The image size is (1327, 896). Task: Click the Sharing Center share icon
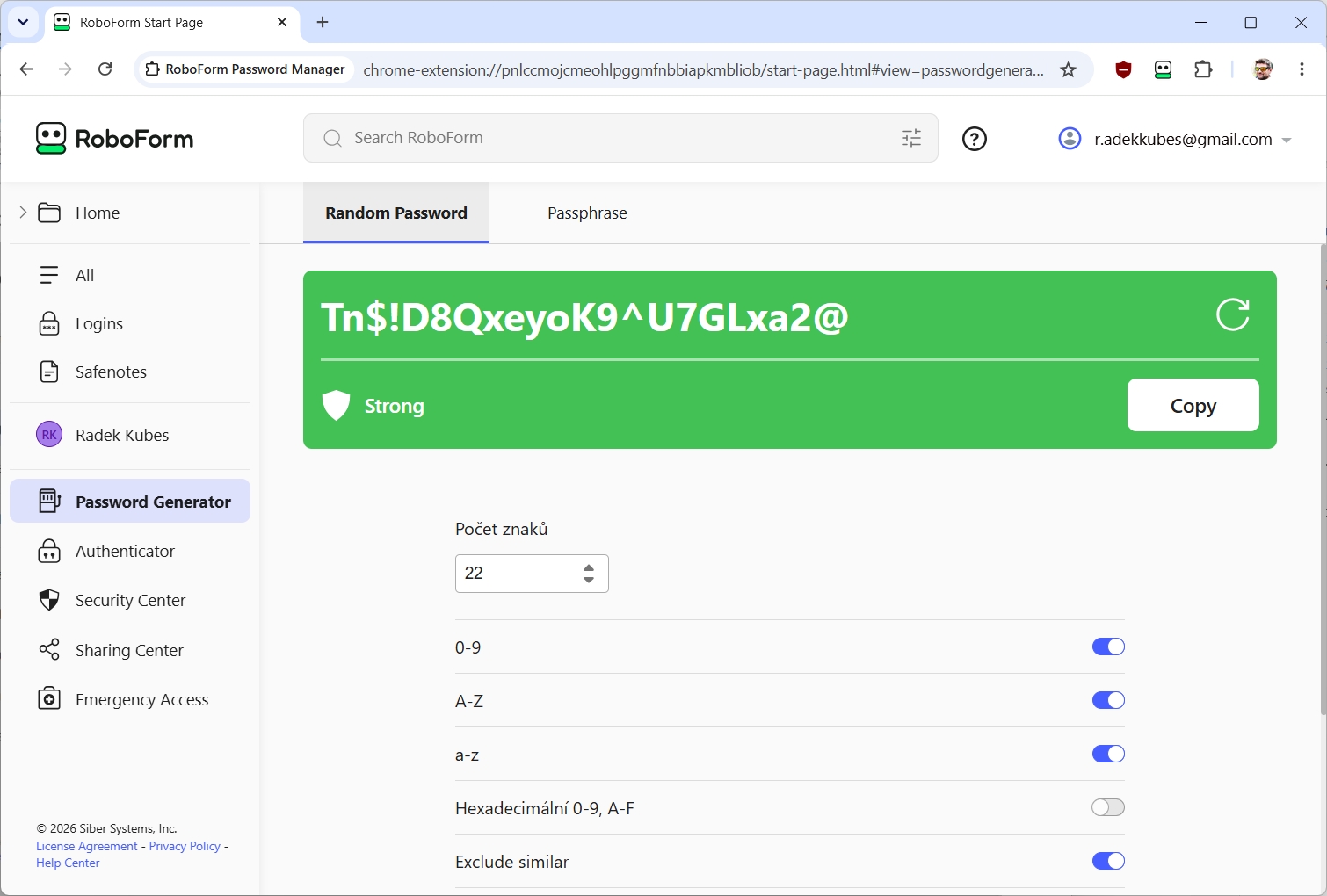tap(49, 650)
